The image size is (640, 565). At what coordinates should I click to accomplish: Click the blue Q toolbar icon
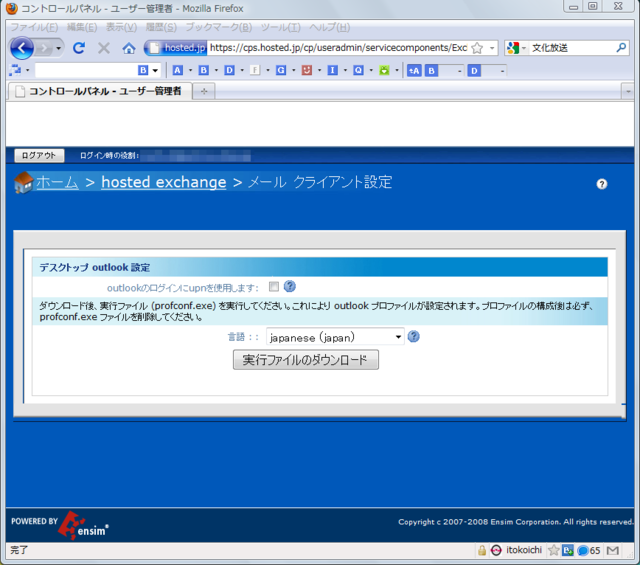(x=358, y=70)
